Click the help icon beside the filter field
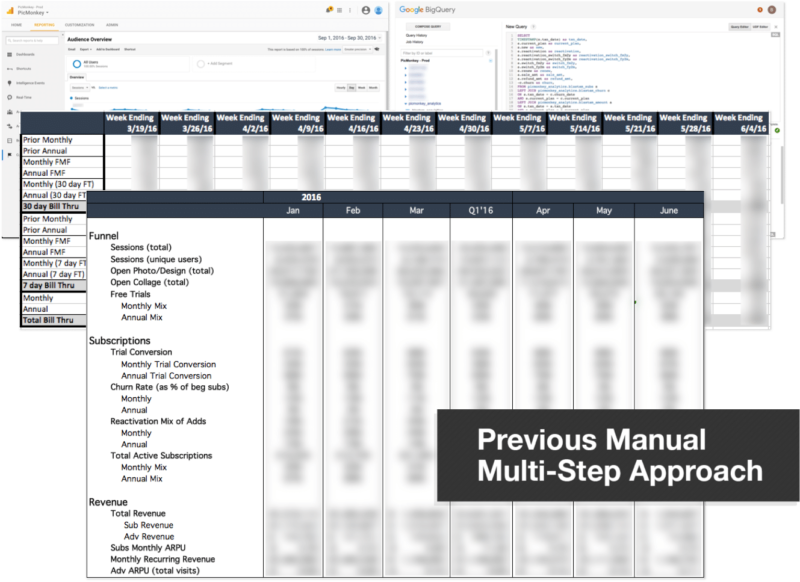 click(x=488, y=53)
